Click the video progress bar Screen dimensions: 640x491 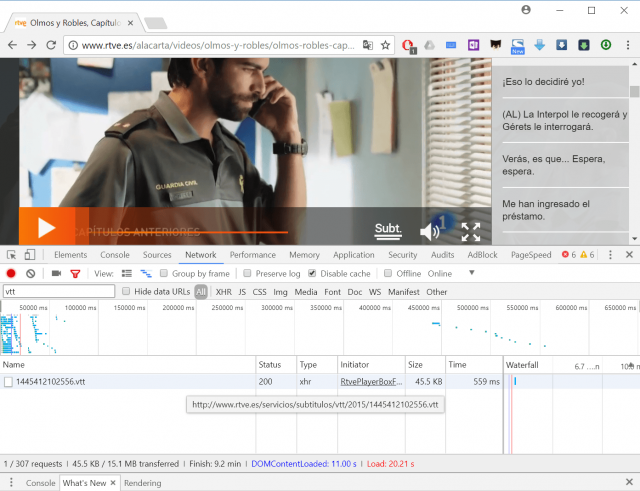(x=182, y=232)
